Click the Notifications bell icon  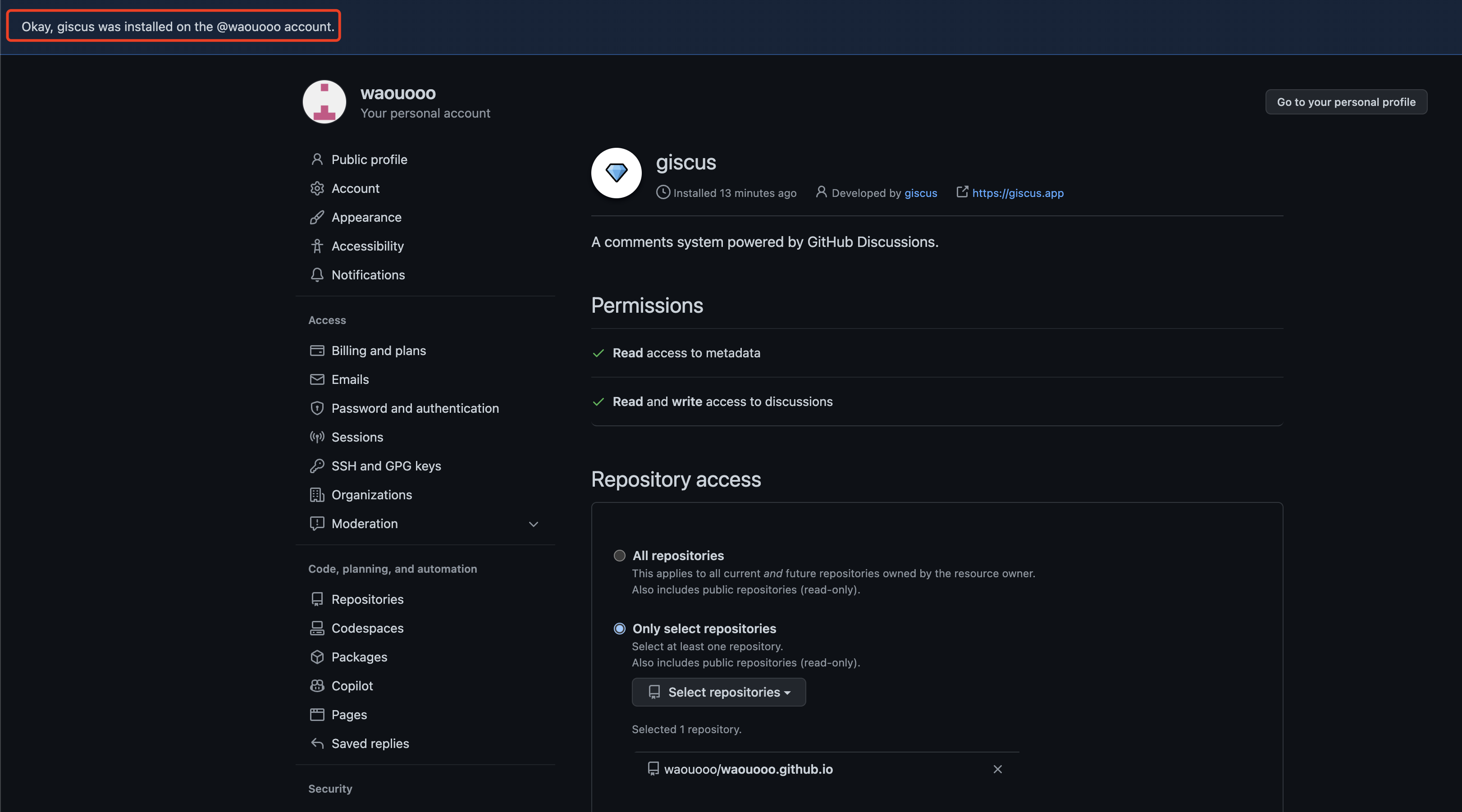click(x=317, y=274)
